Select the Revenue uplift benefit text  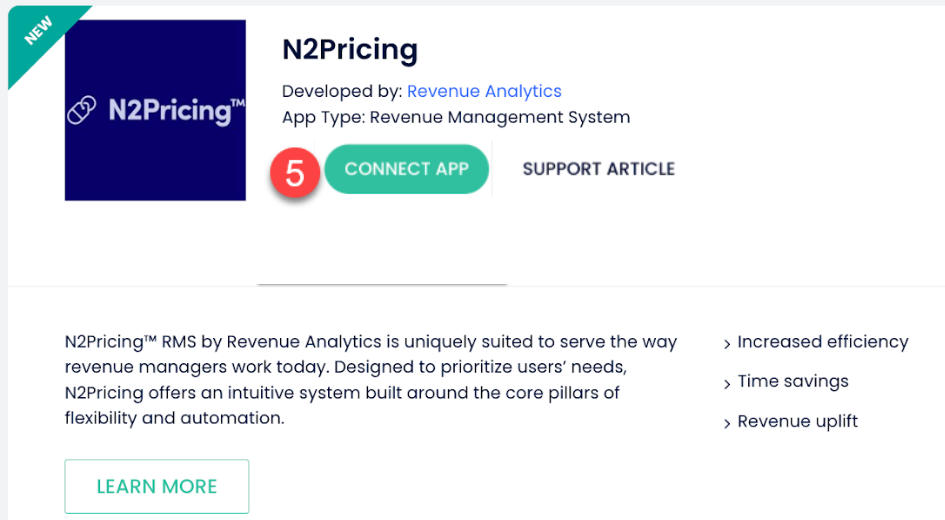coord(797,421)
